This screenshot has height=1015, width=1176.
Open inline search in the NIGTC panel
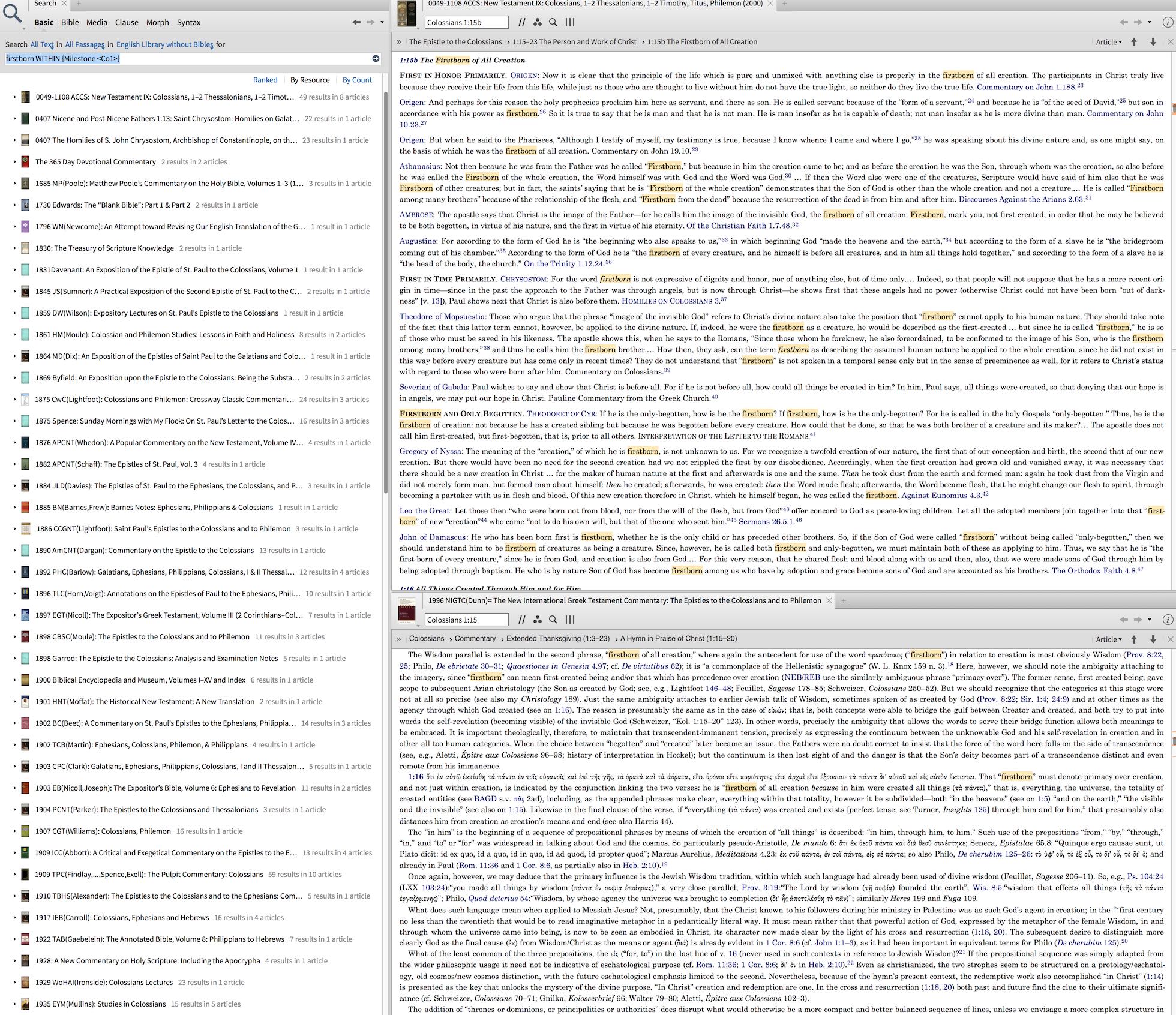coord(553,620)
